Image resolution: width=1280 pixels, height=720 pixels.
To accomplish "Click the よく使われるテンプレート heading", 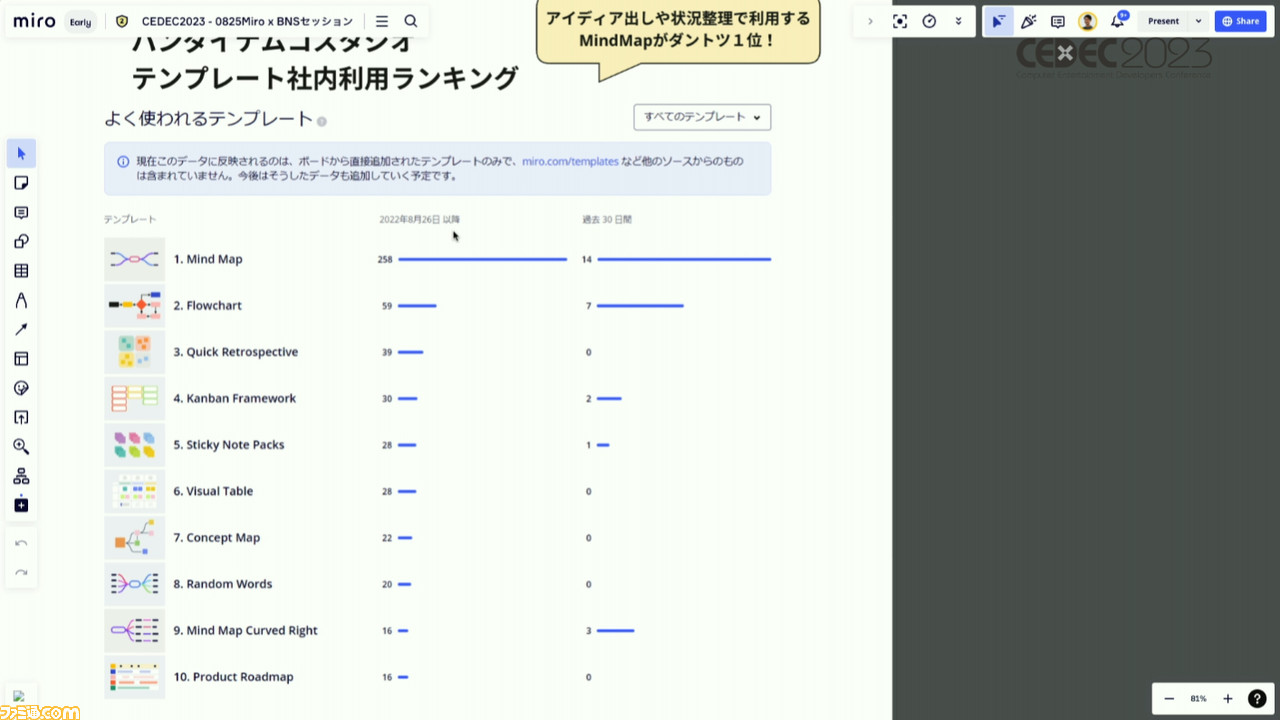I will 209,119.
